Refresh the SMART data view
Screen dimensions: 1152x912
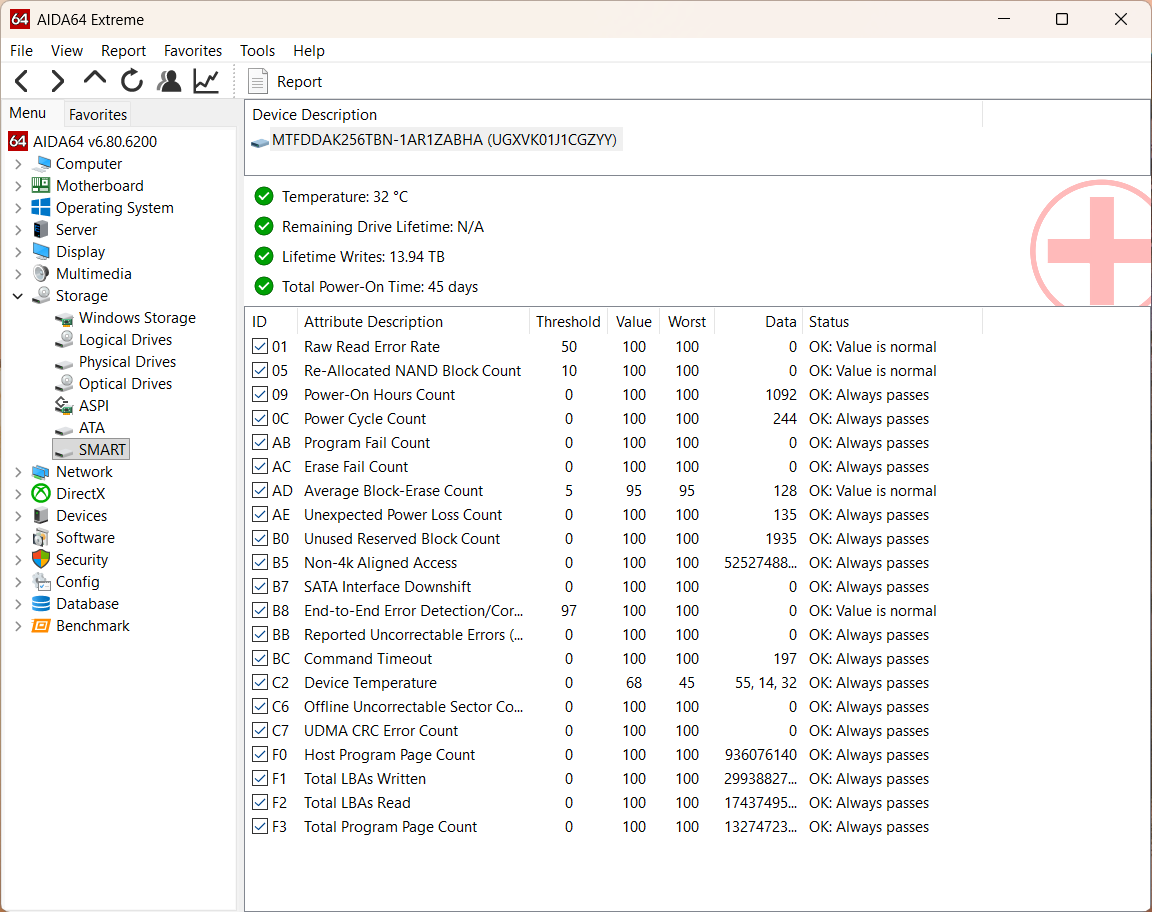pyautogui.click(x=132, y=81)
